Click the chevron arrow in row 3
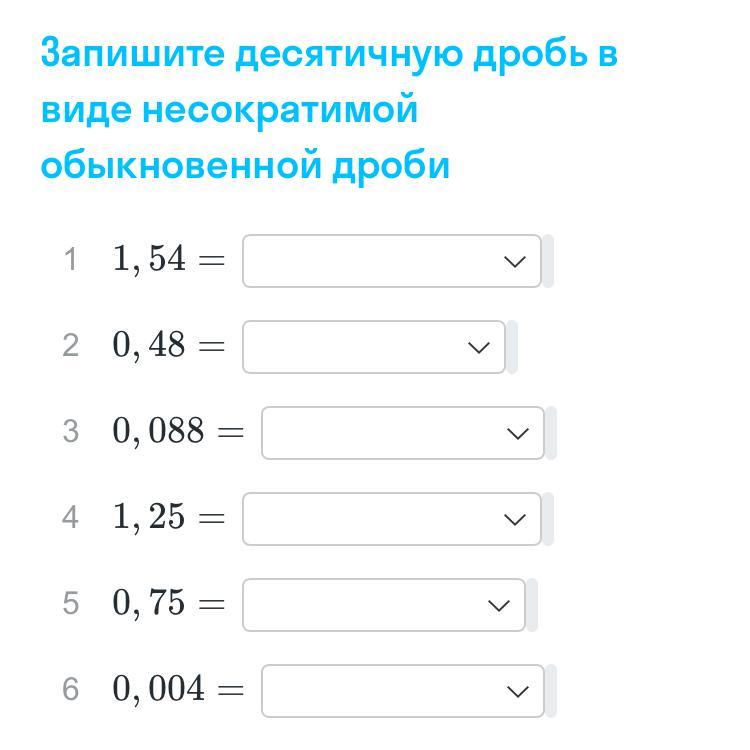Viewport: 750px width, 750px height. tap(518, 434)
